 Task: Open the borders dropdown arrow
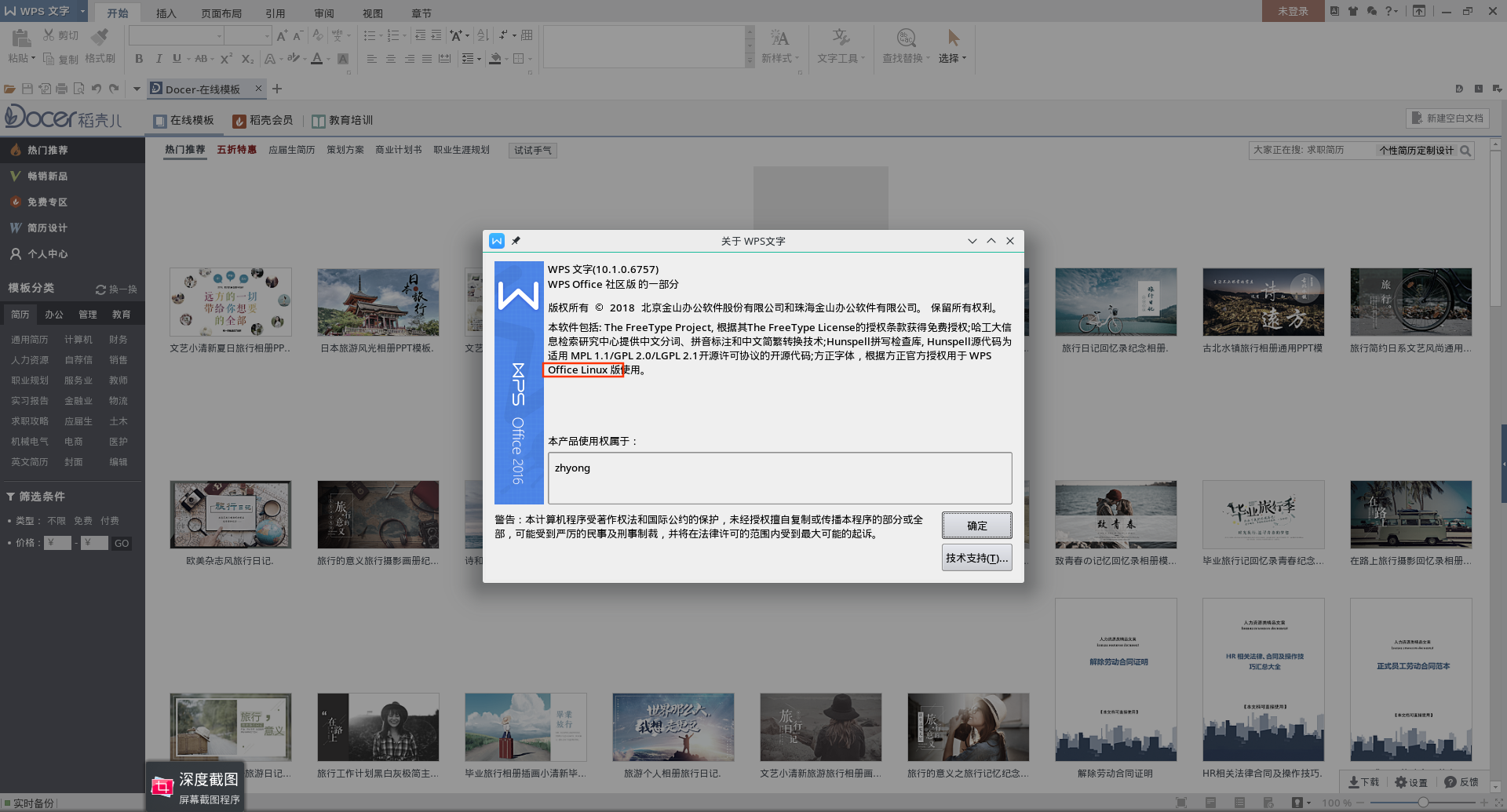[531, 59]
